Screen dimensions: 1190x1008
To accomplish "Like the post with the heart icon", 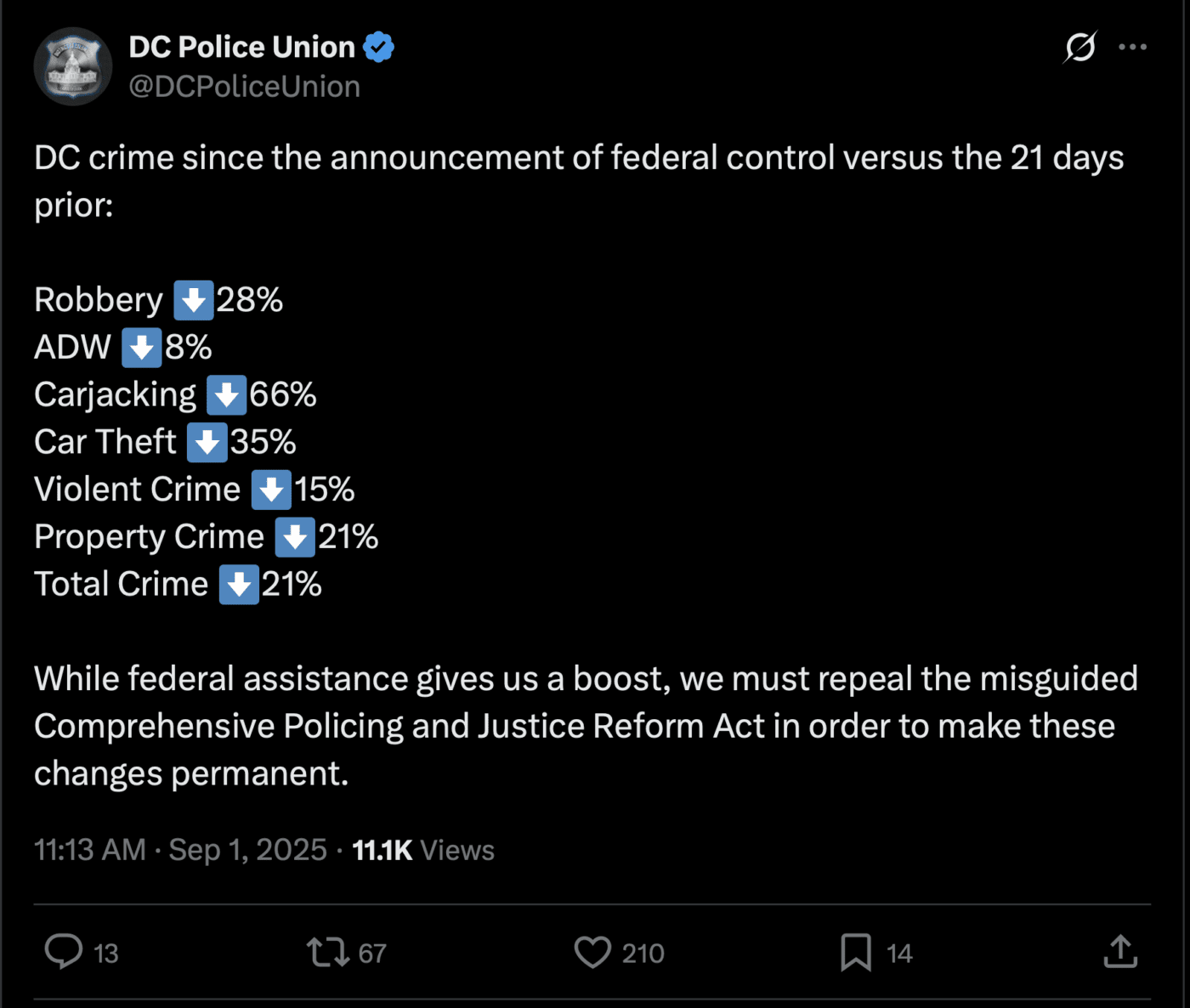I will coord(592,952).
